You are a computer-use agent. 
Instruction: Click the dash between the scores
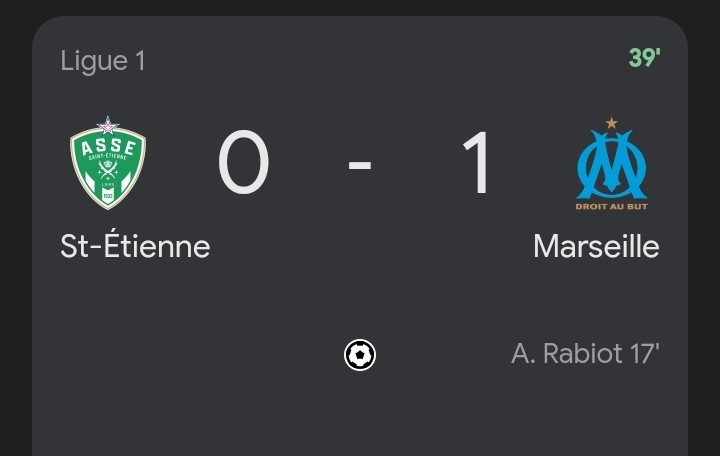(360, 164)
